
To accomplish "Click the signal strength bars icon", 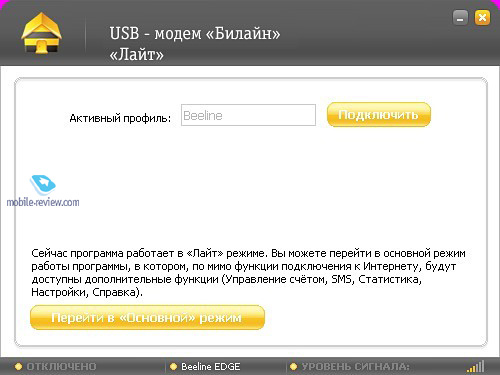I will (x=476, y=366).
